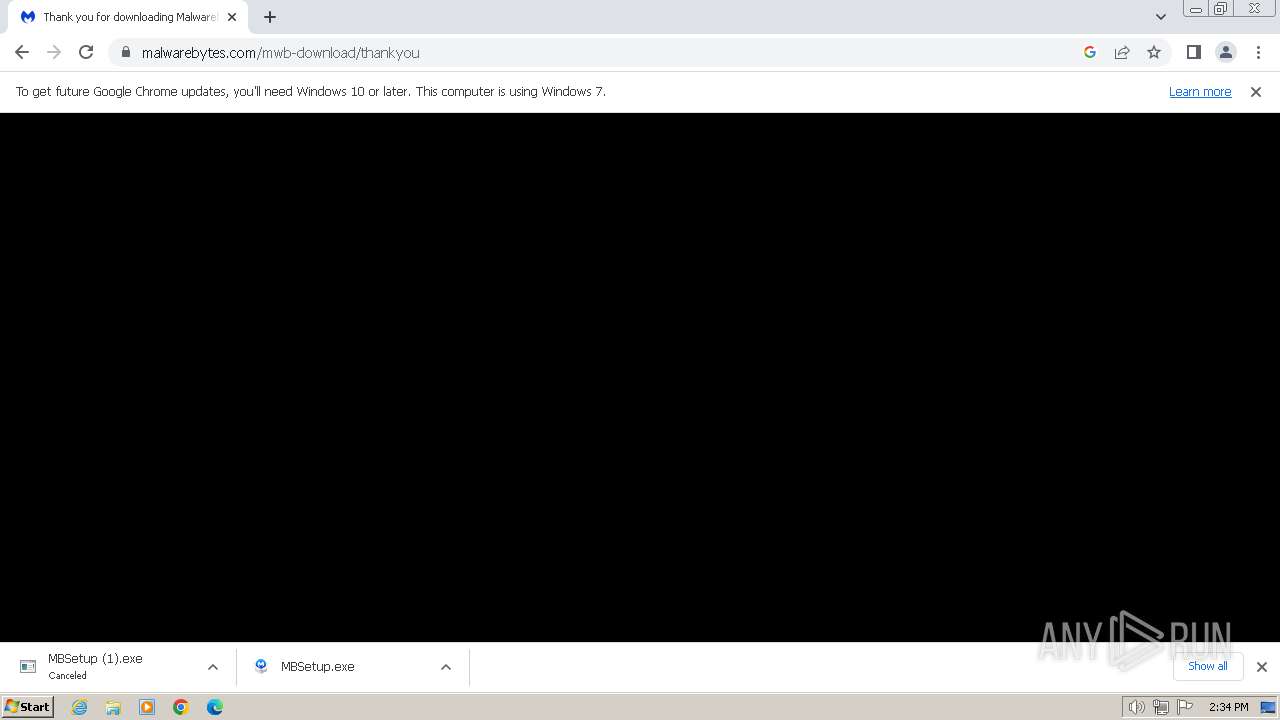Click the MBSetup.exe file icon
The image size is (1280, 720).
point(261,667)
